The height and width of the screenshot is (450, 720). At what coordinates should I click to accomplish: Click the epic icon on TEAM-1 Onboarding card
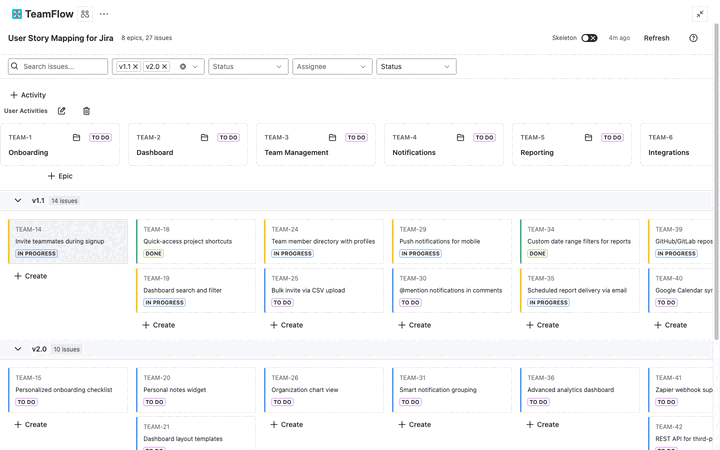(77, 137)
